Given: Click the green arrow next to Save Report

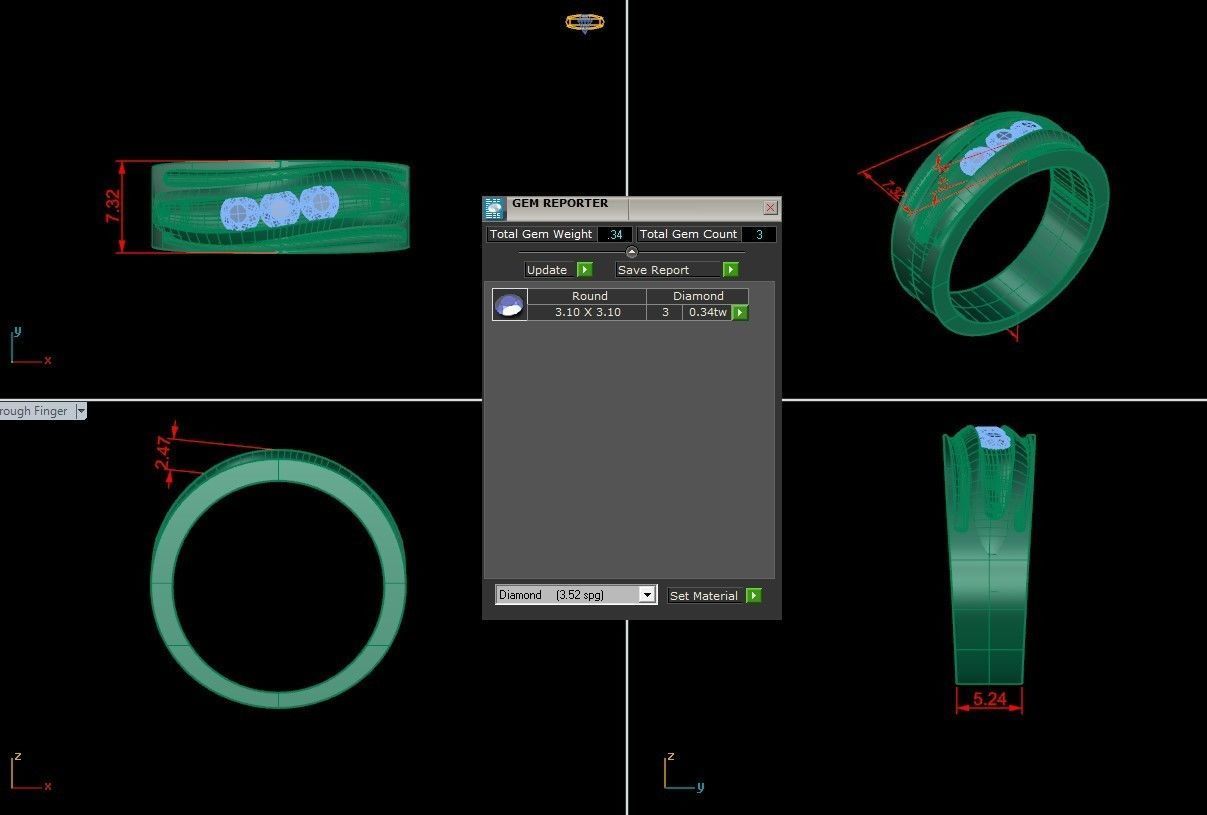Looking at the screenshot, I should 730,270.
